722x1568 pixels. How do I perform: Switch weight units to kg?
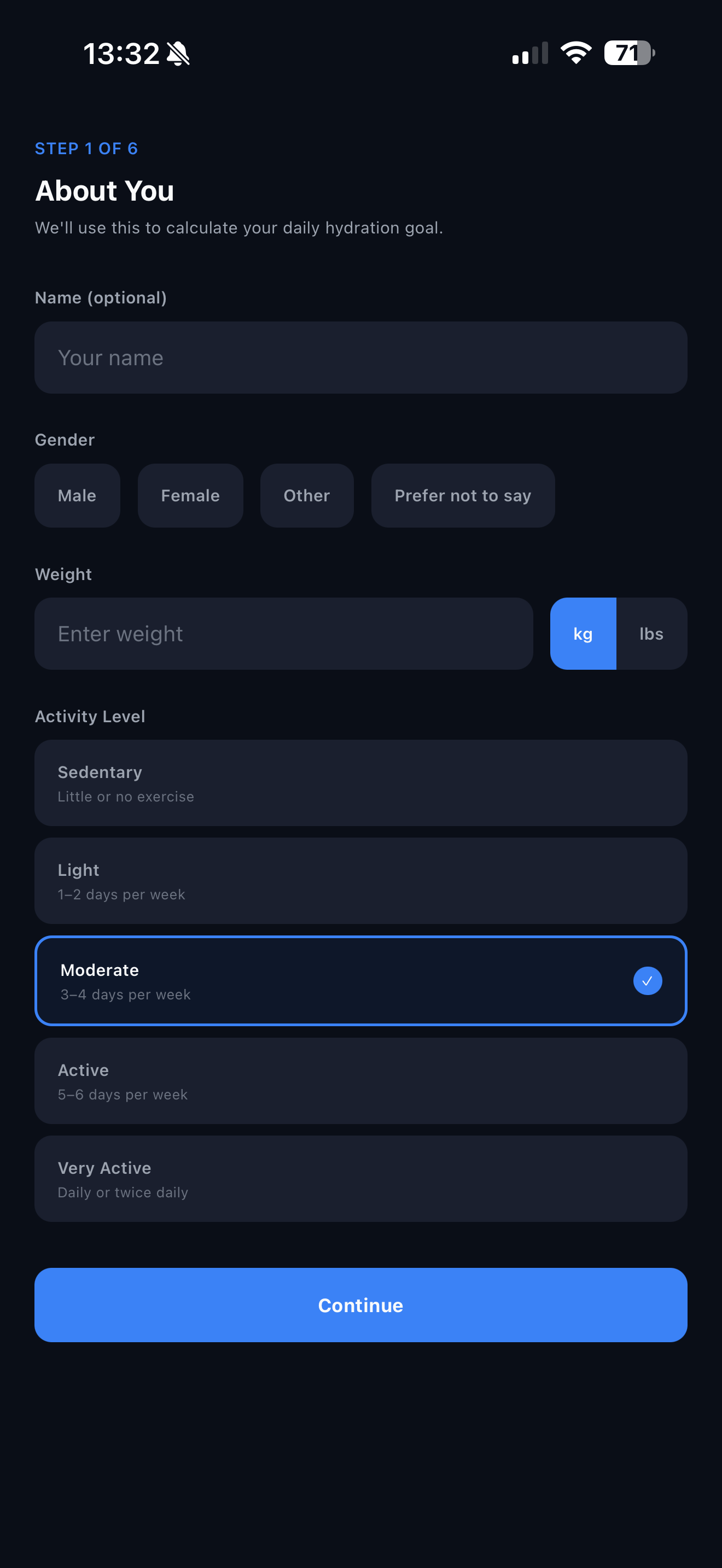point(583,633)
